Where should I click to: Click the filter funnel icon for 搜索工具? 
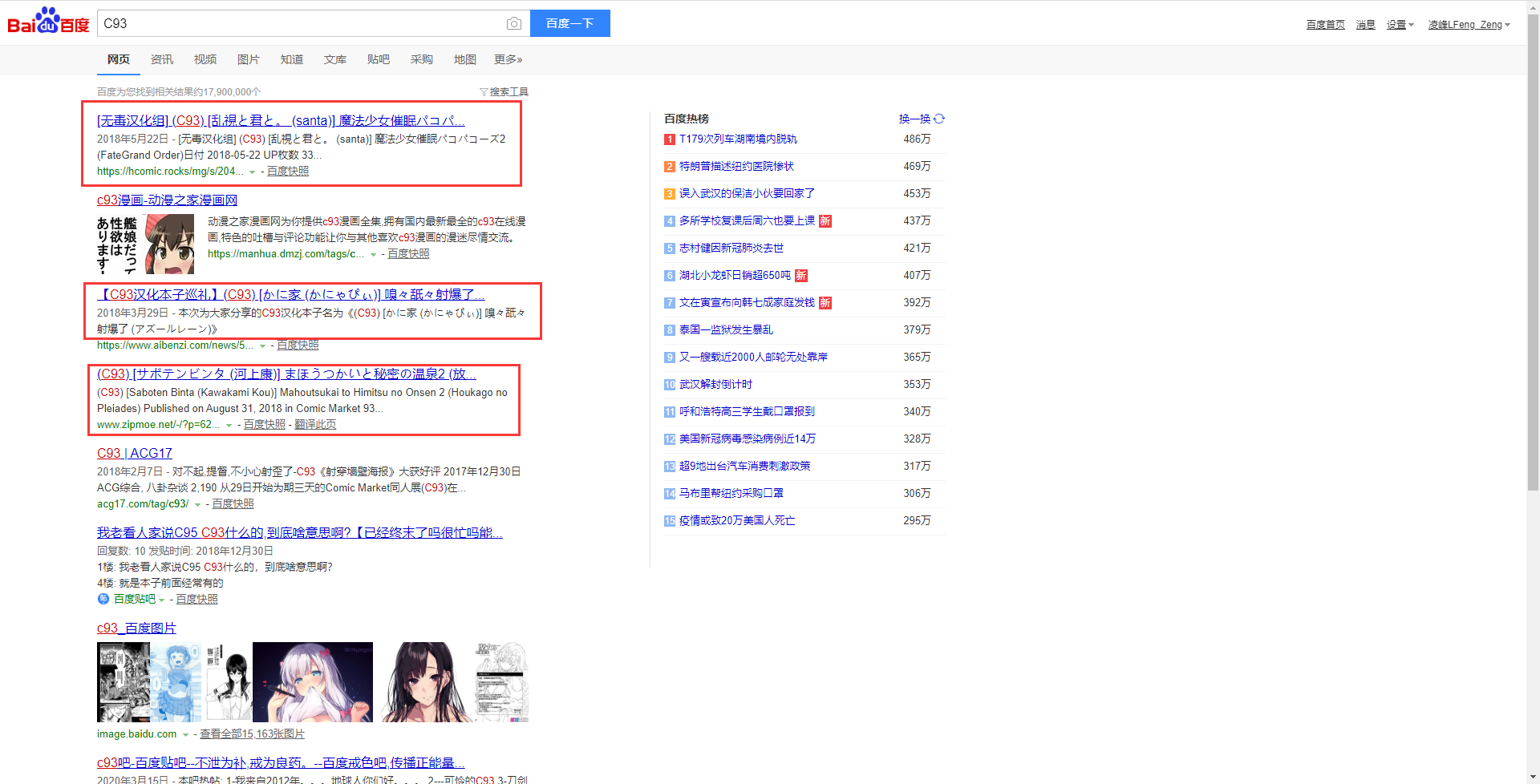pos(484,92)
